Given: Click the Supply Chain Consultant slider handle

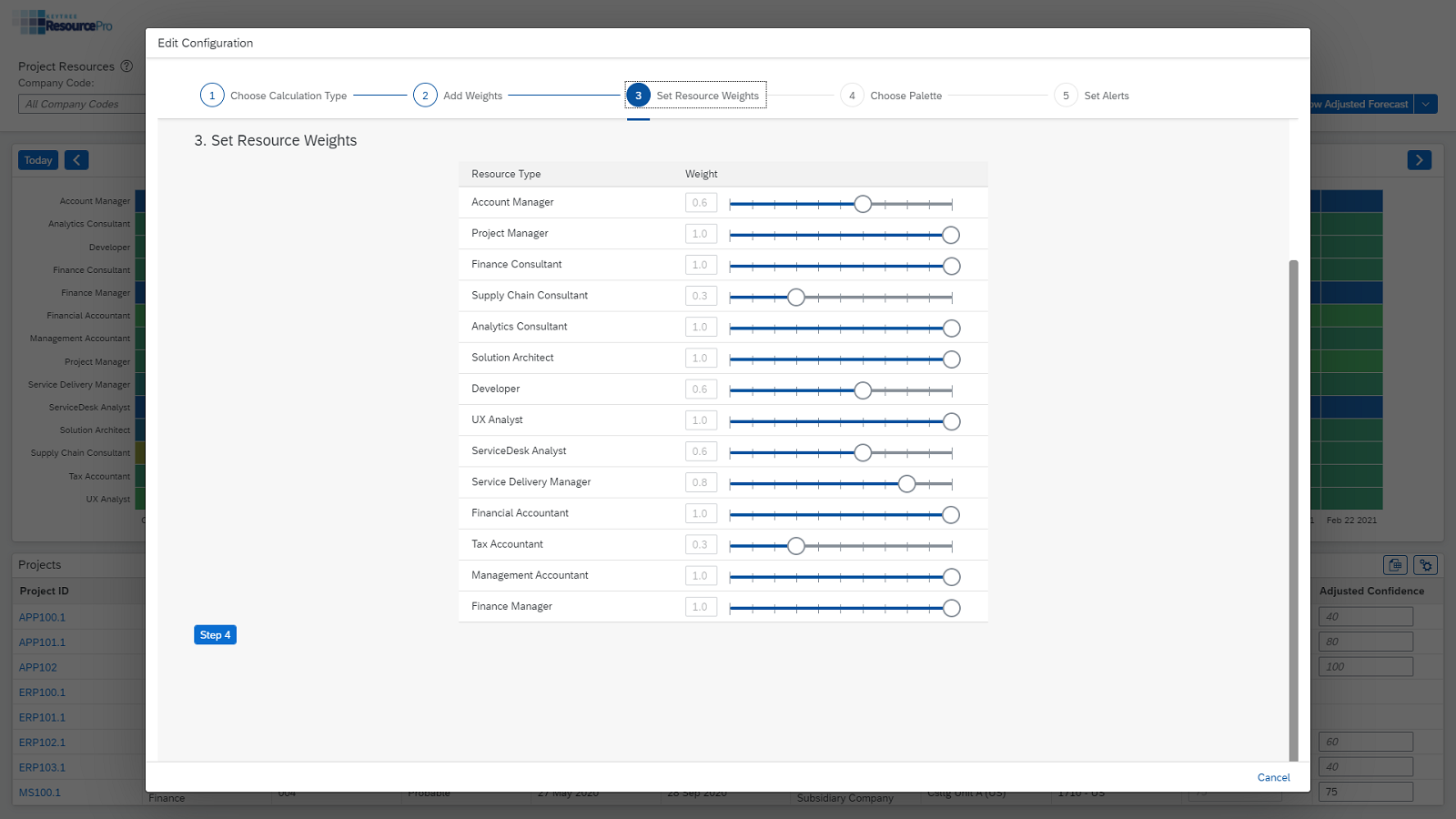Looking at the screenshot, I should [x=796, y=297].
